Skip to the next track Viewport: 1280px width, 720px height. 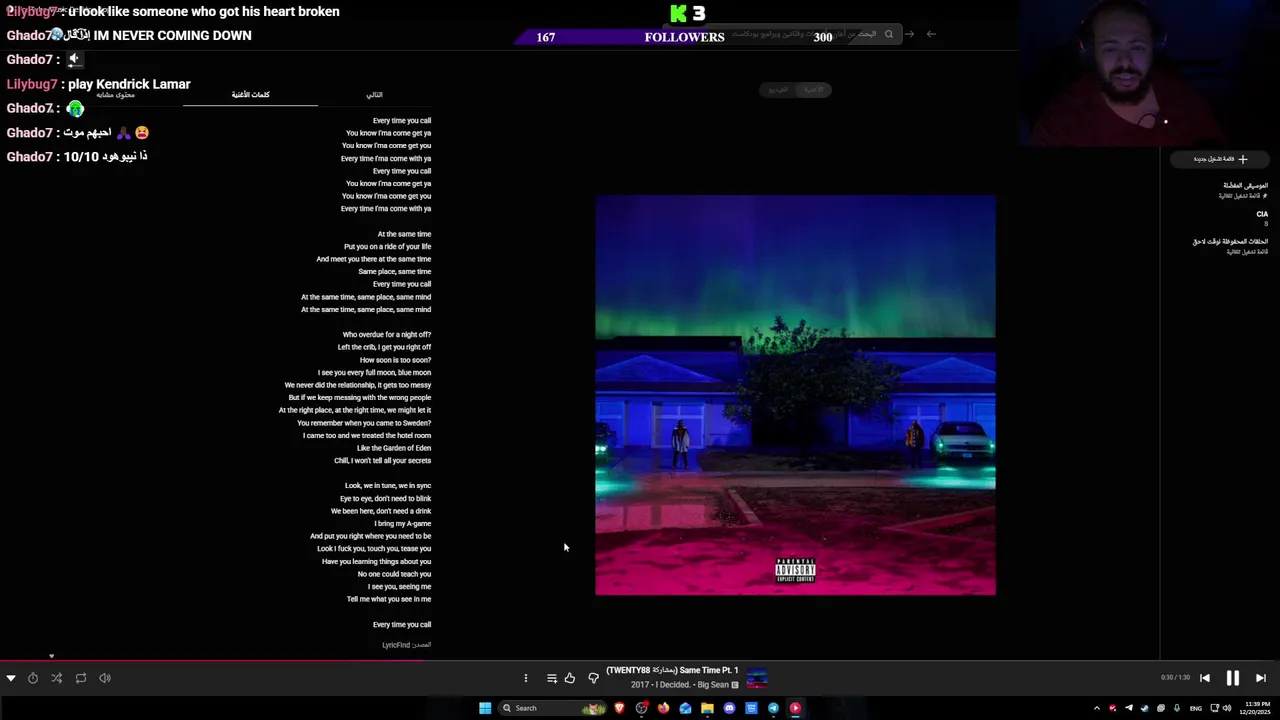pyautogui.click(x=1260, y=678)
